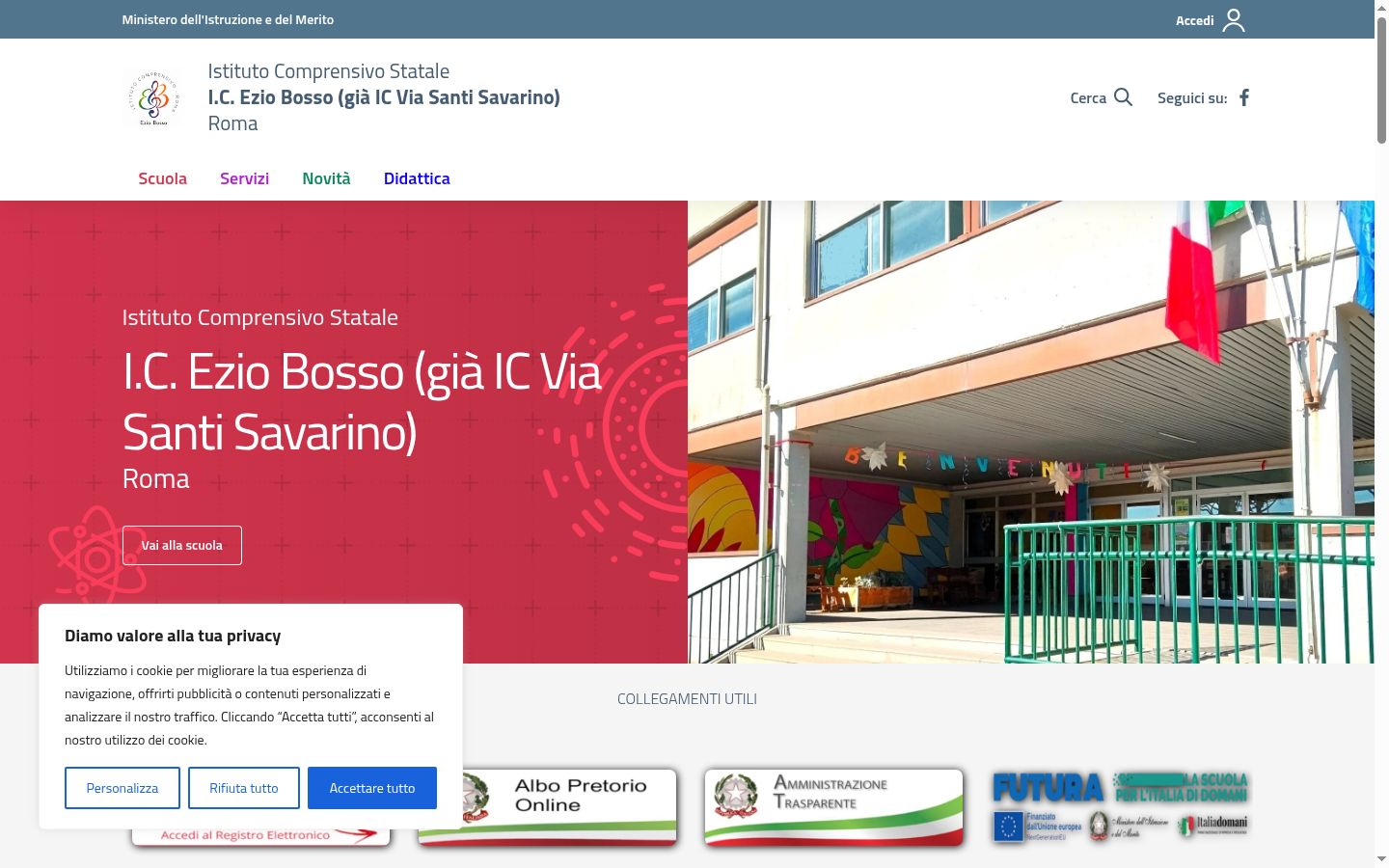Open the Scuola menu

tap(162, 178)
